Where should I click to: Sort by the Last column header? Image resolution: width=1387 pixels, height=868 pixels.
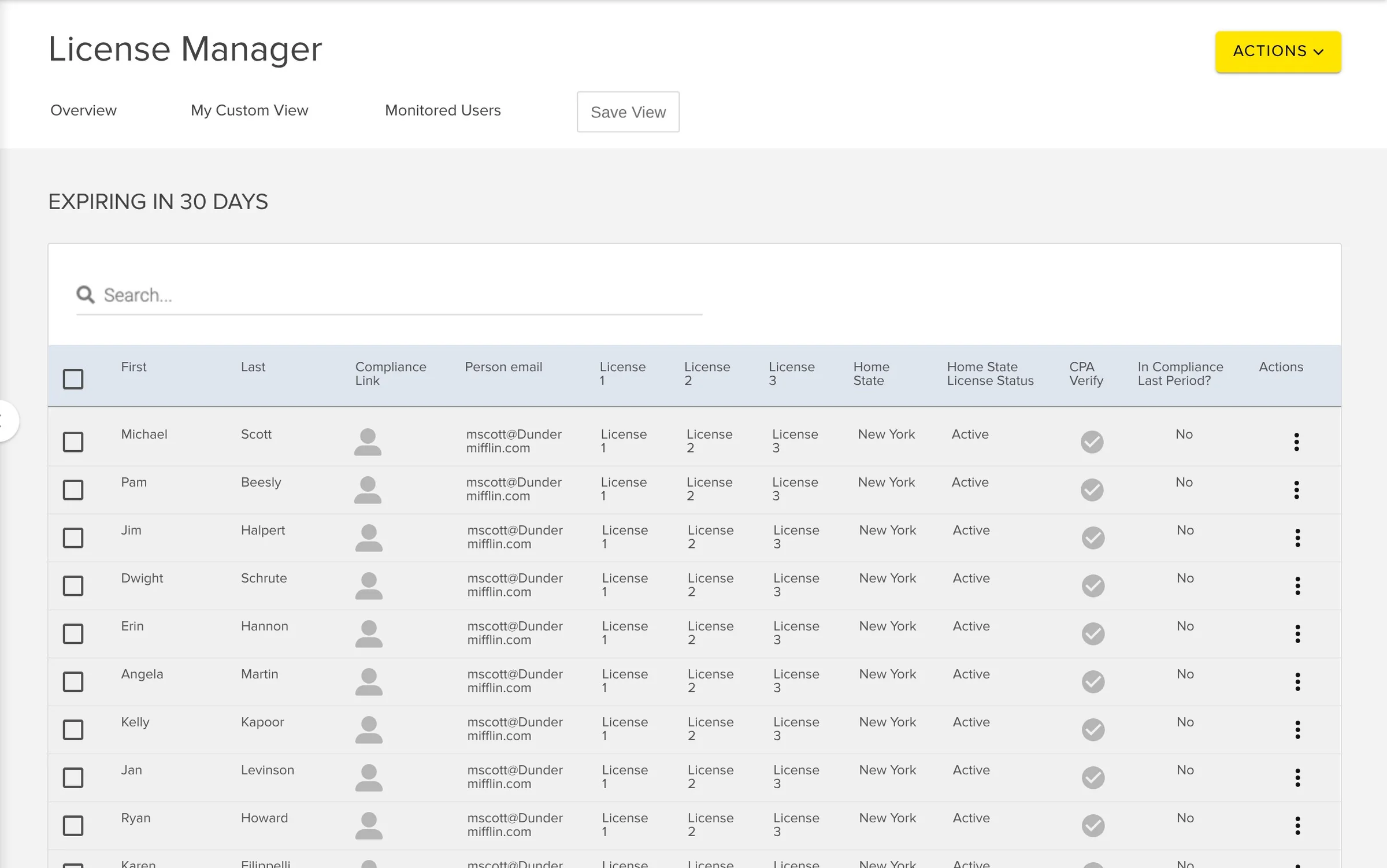[x=253, y=367]
